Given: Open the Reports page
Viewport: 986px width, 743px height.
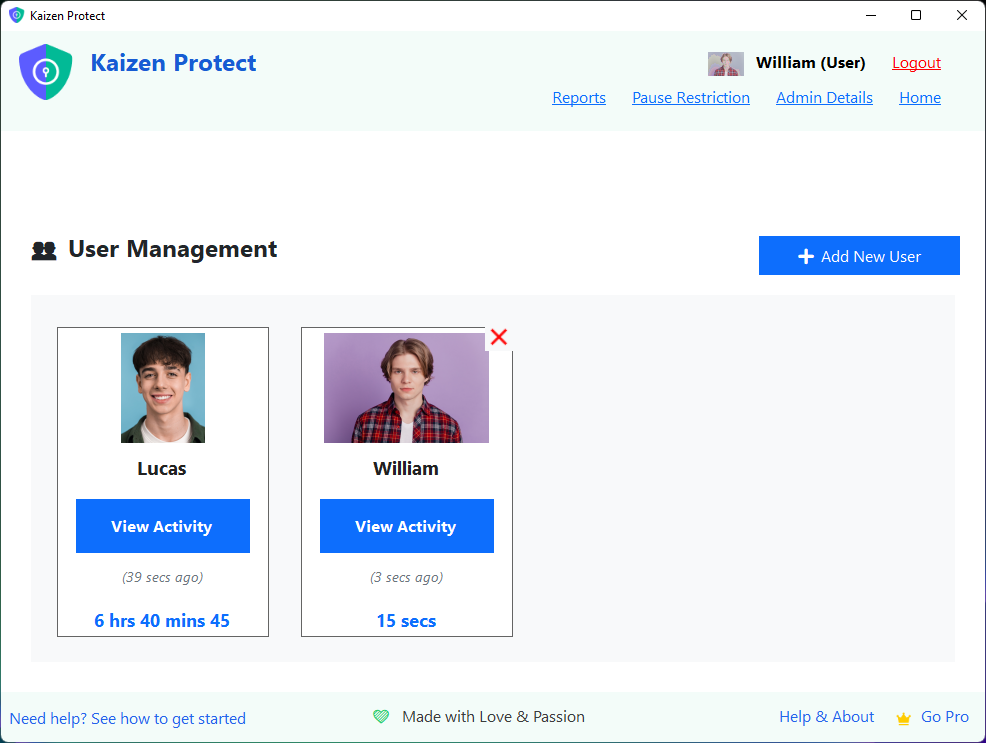Looking at the screenshot, I should (579, 97).
